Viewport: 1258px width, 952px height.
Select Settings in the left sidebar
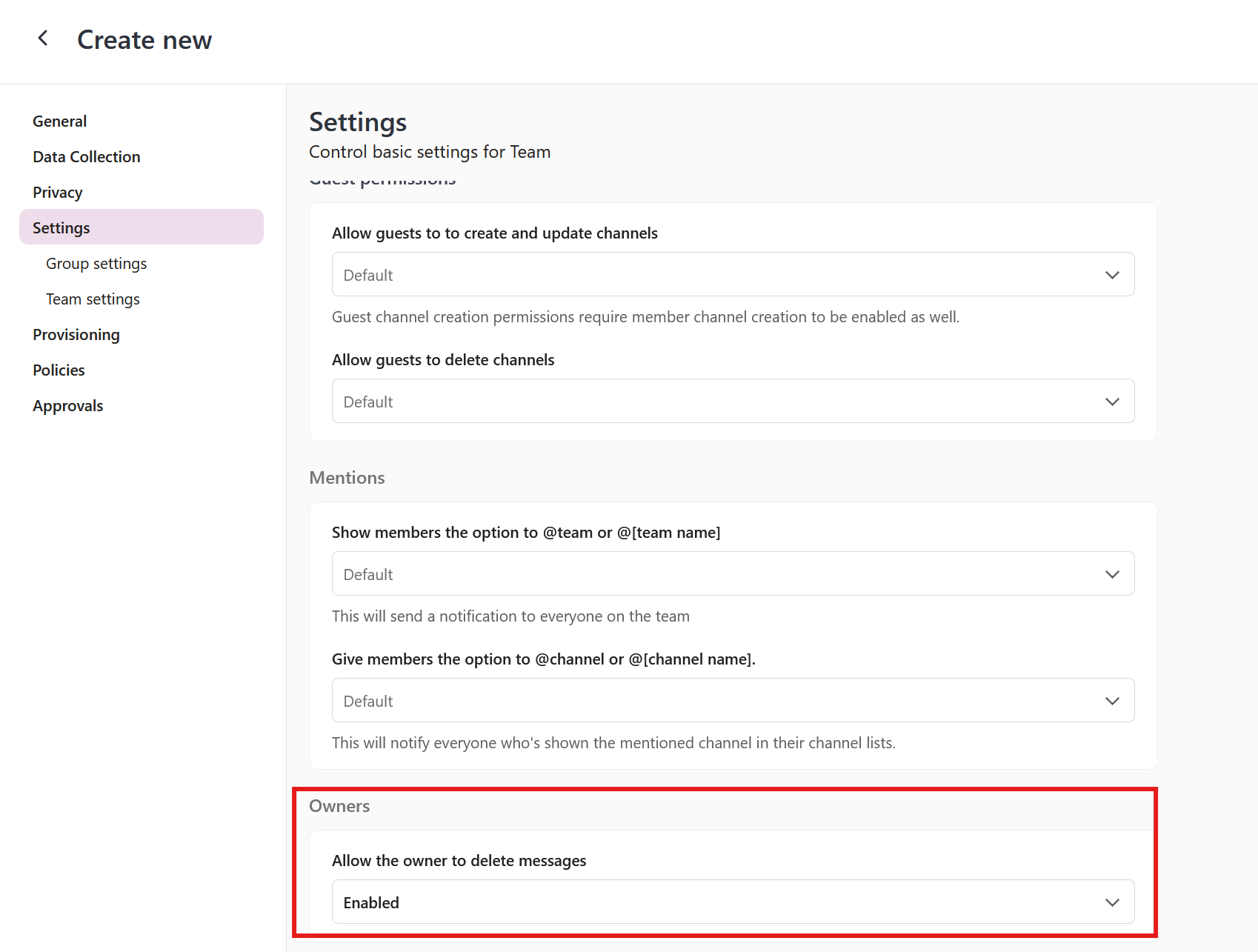(61, 227)
